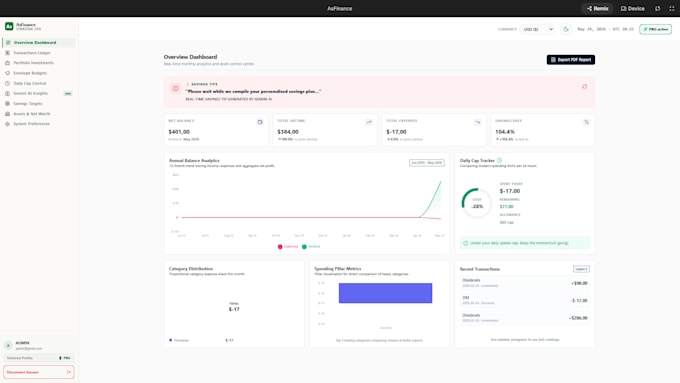The height and width of the screenshot is (383, 680).
Task: Click the green Income legend marker
Action: [x=304, y=247]
